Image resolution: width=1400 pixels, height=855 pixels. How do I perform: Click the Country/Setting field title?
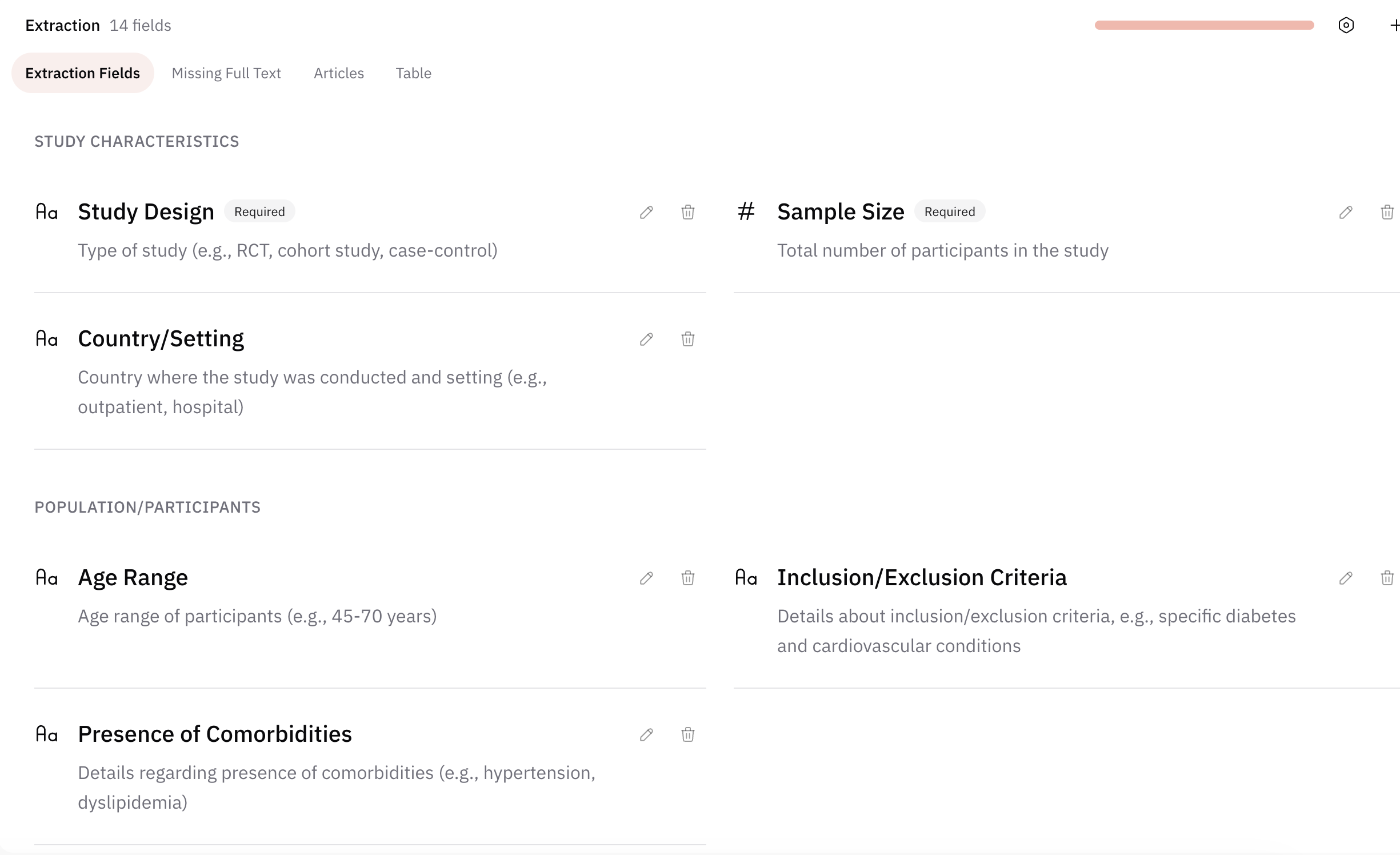161,339
